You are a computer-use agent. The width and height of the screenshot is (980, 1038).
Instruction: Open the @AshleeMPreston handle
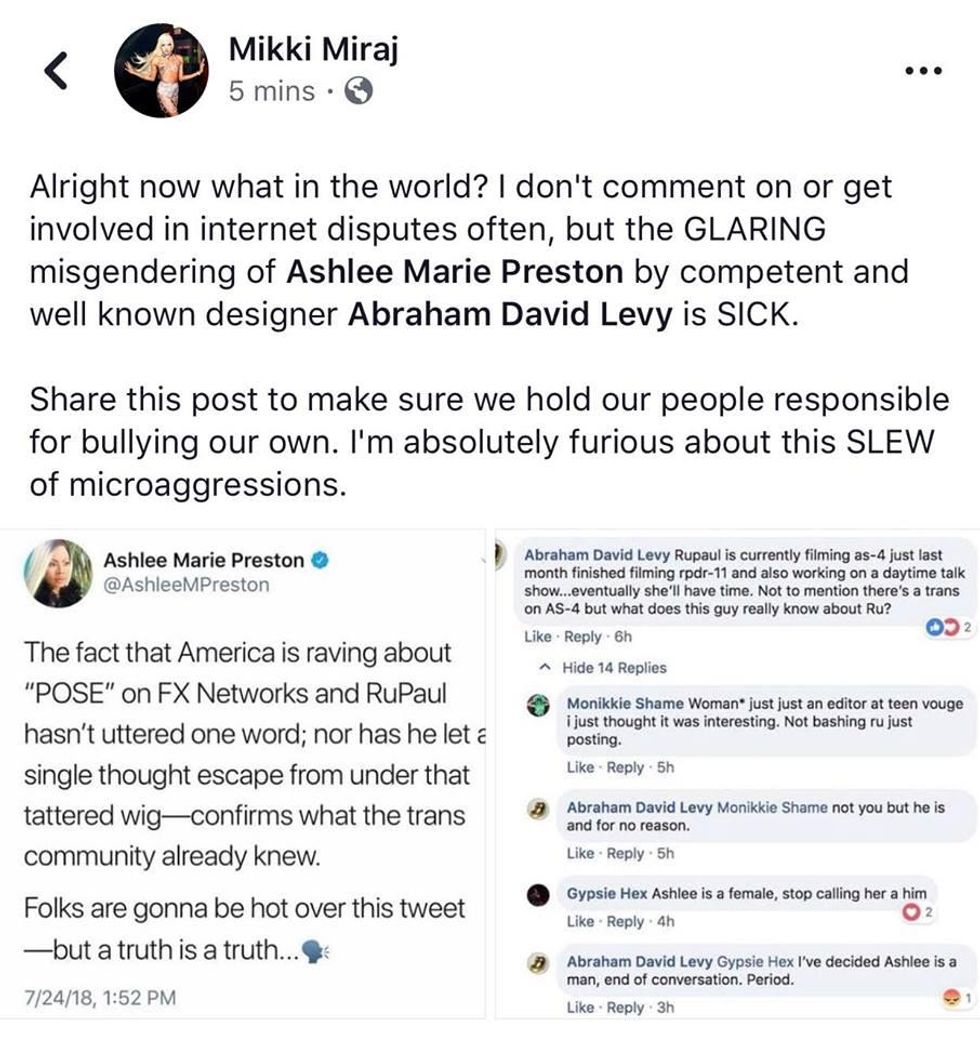click(x=186, y=585)
